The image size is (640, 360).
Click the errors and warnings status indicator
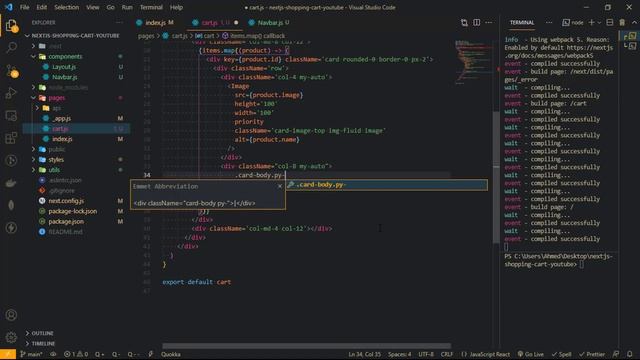tap(76, 354)
